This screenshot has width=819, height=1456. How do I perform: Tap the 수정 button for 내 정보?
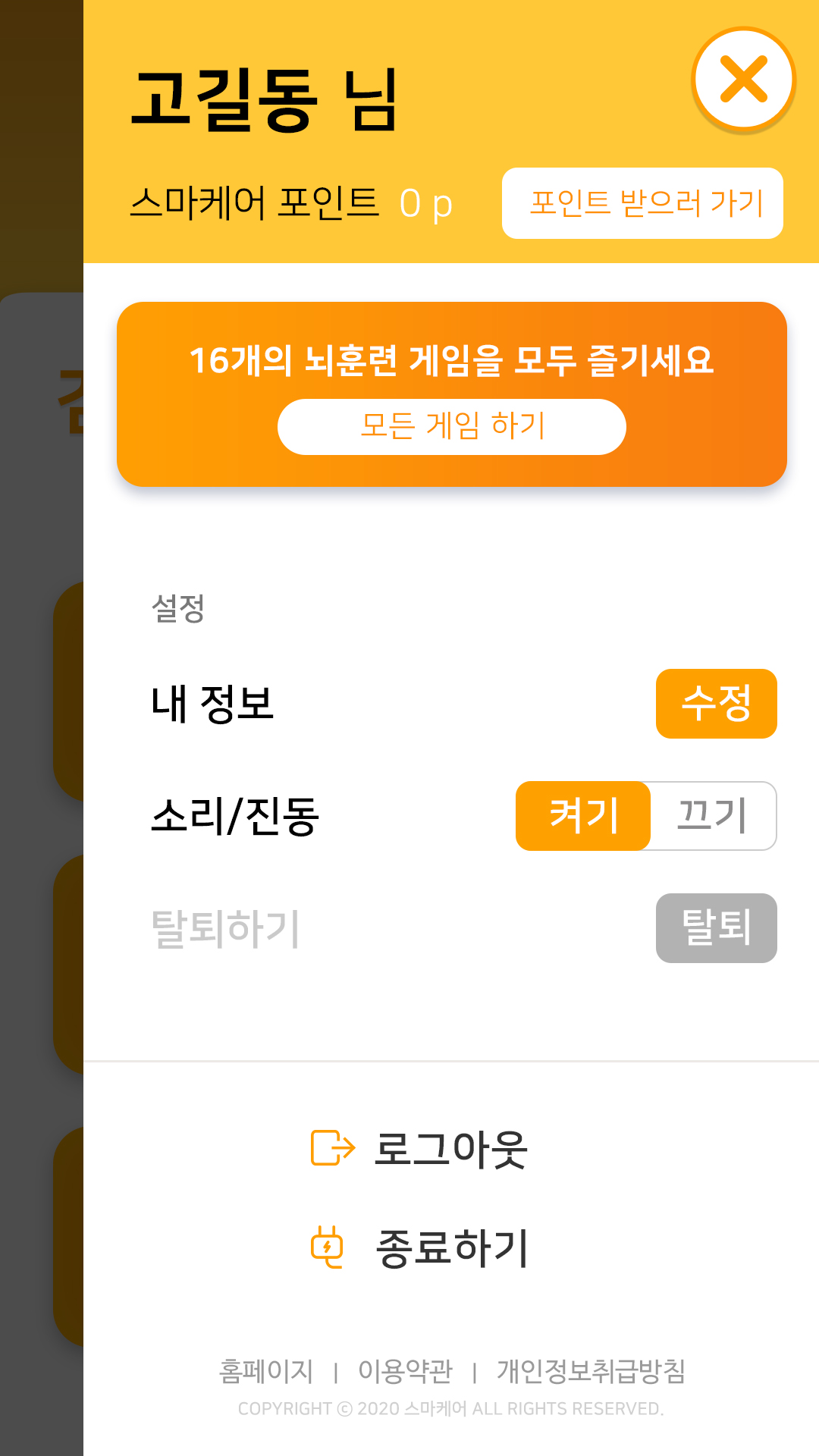click(716, 704)
